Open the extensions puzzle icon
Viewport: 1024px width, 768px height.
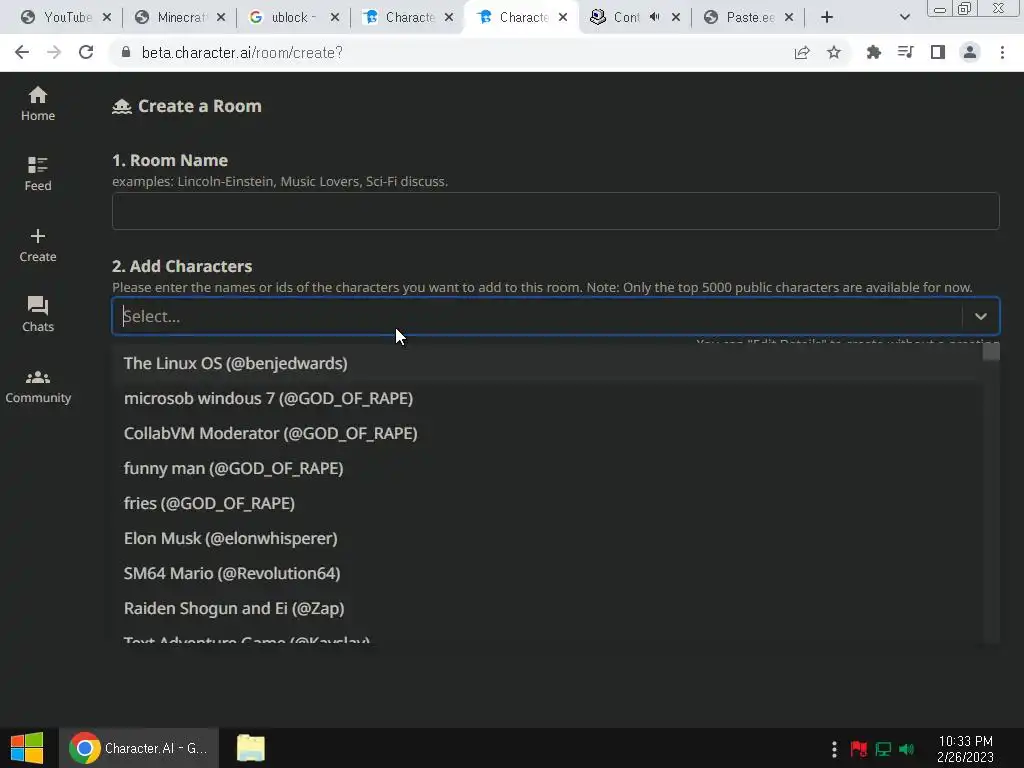[874, 53]
